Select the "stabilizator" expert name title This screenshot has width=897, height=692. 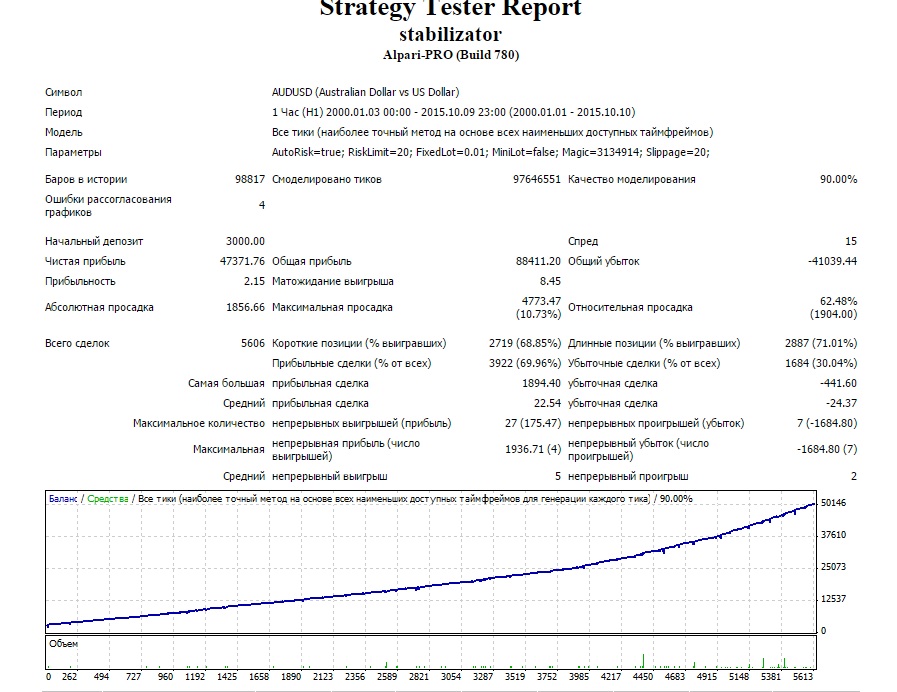tap(450, 34)
